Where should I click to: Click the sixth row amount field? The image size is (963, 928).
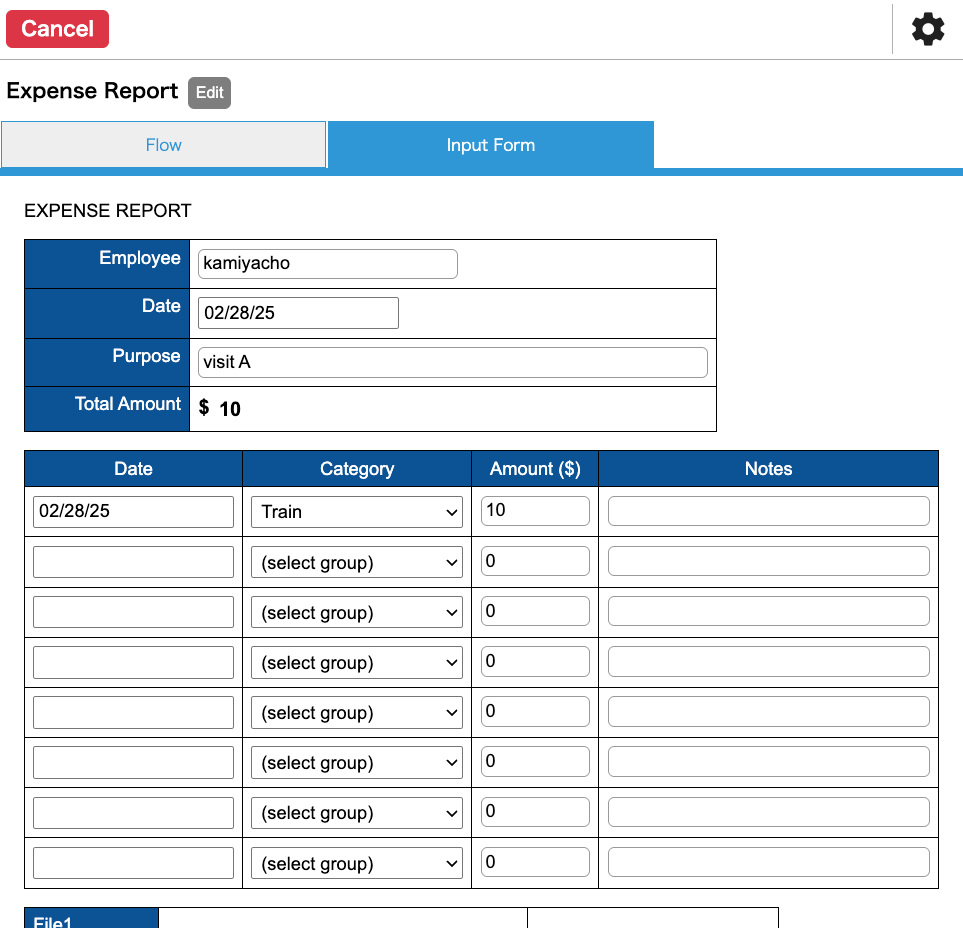coord(535,761)
